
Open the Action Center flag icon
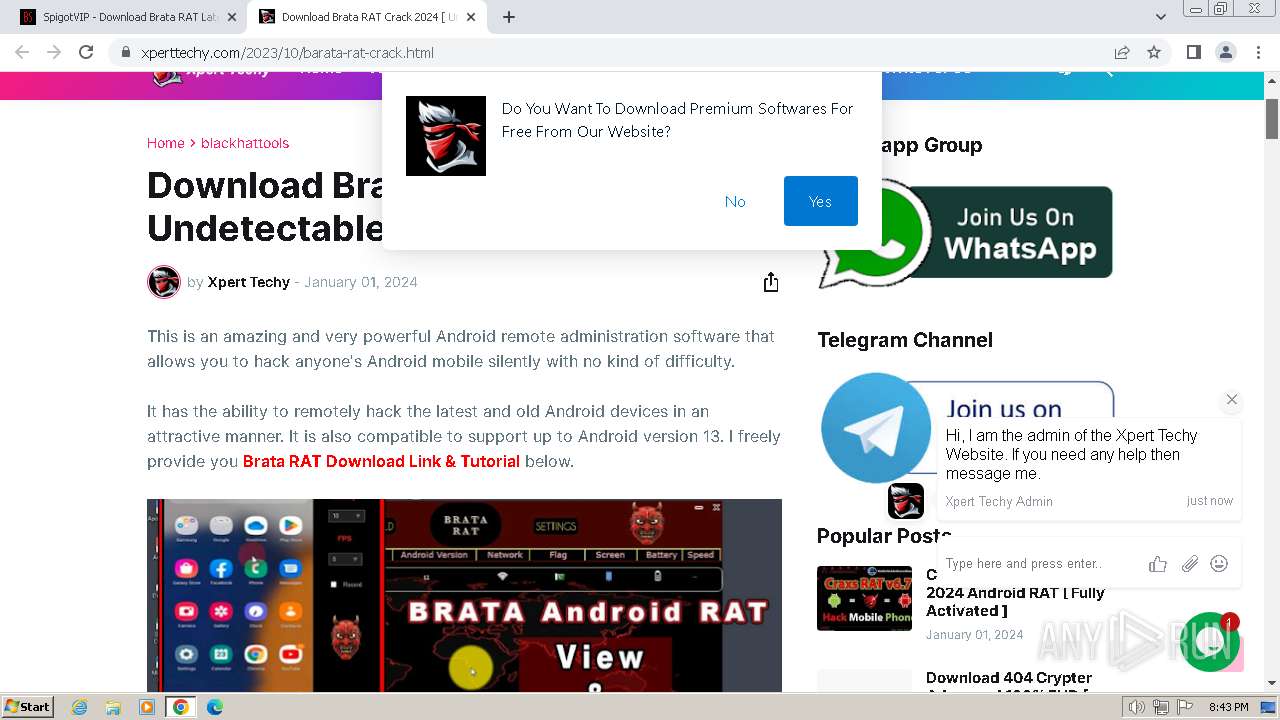click(1184, 707)
